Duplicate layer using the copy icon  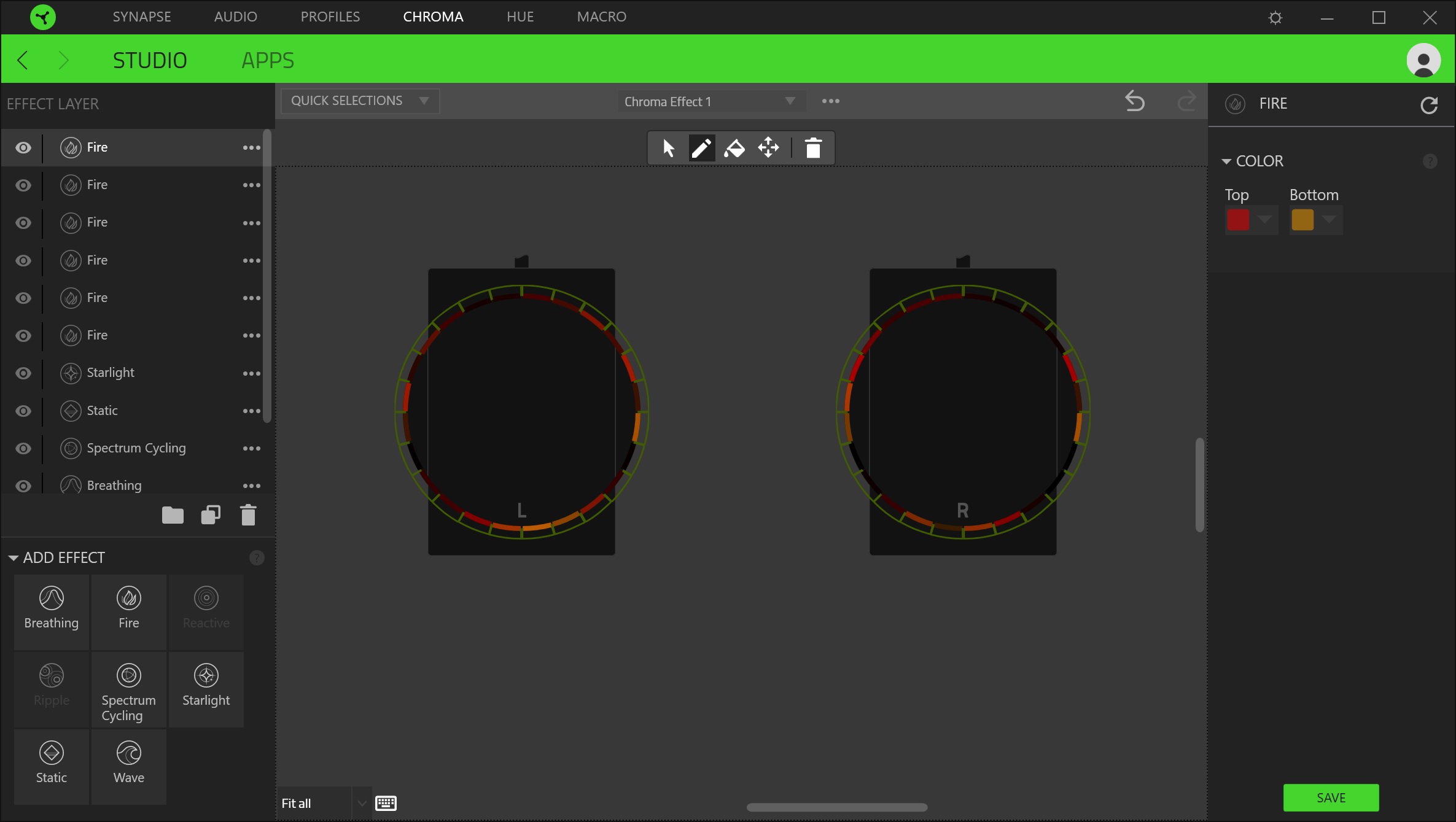[211, 515]
